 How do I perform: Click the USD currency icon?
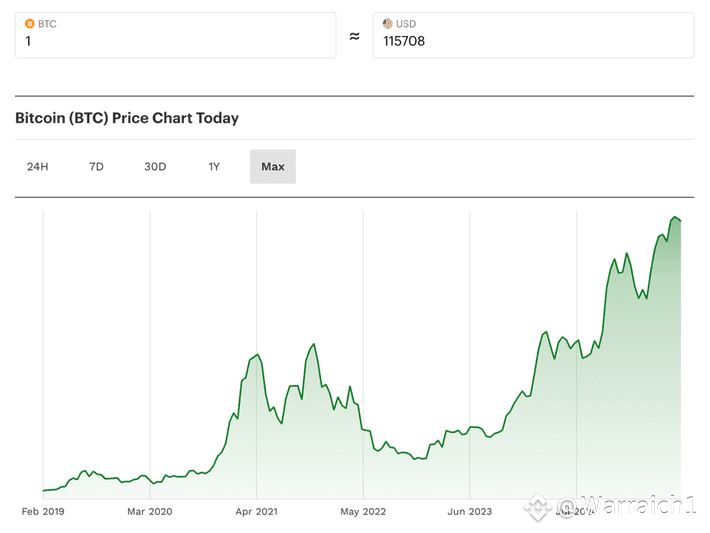387,24
